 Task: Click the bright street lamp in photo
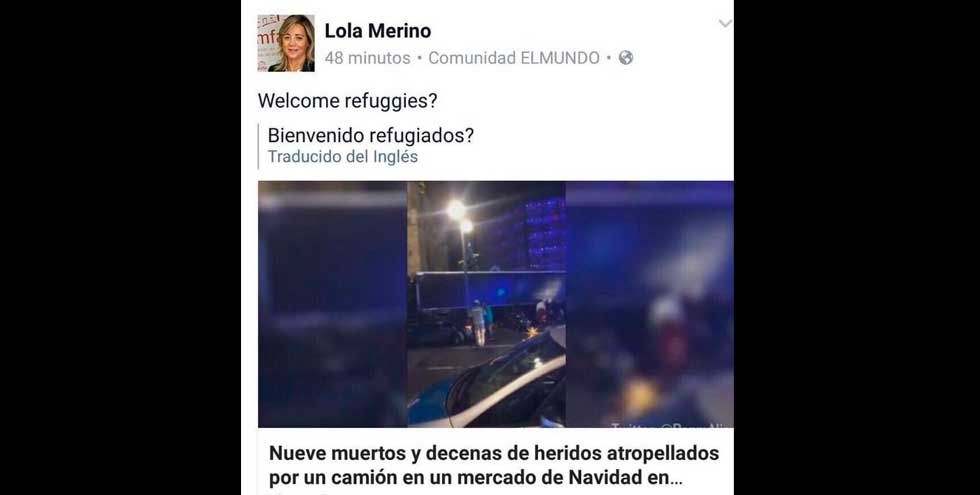coord(457,210)
